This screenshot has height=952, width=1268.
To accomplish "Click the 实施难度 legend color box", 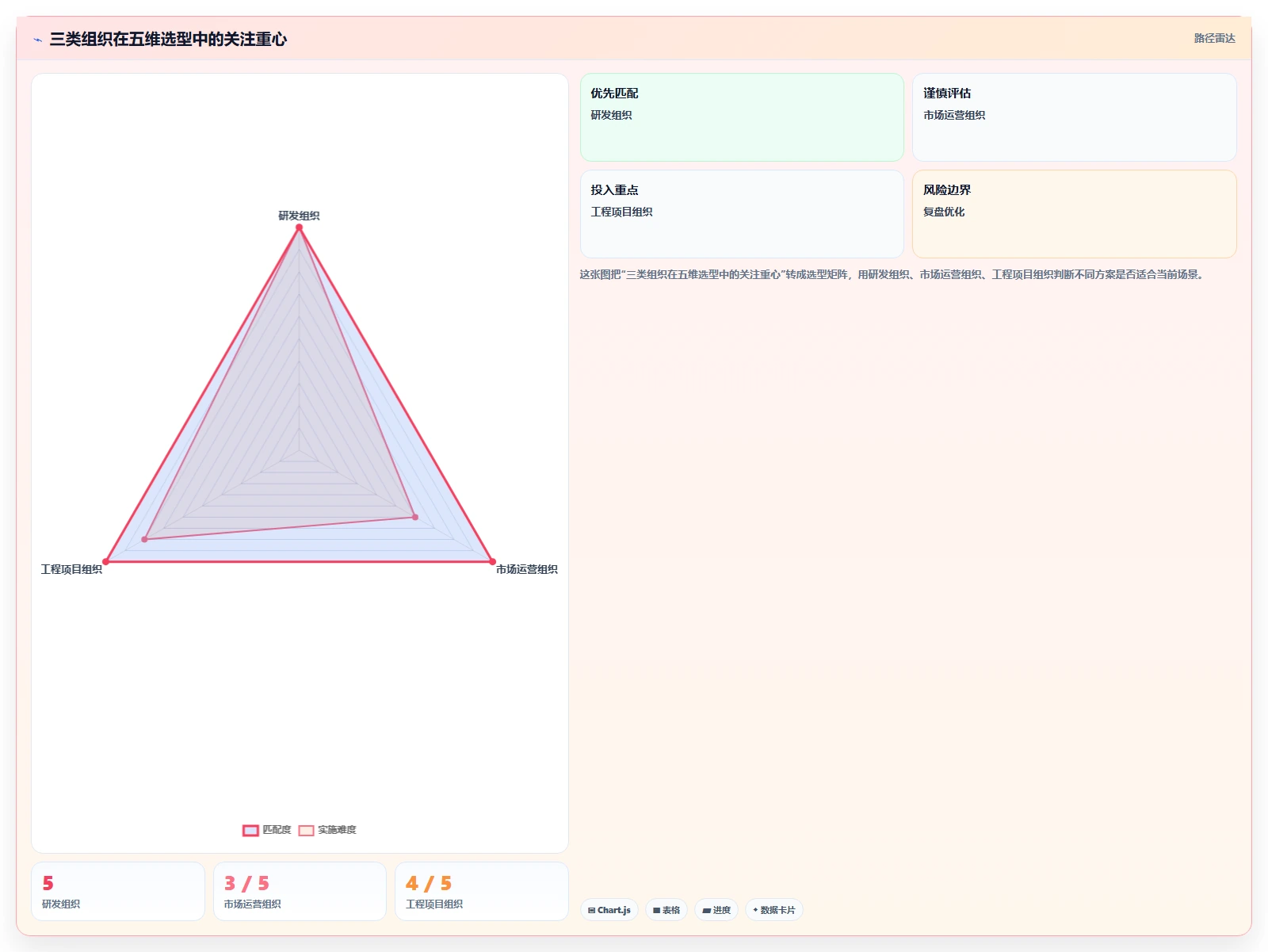I will (x=306, y=830).
